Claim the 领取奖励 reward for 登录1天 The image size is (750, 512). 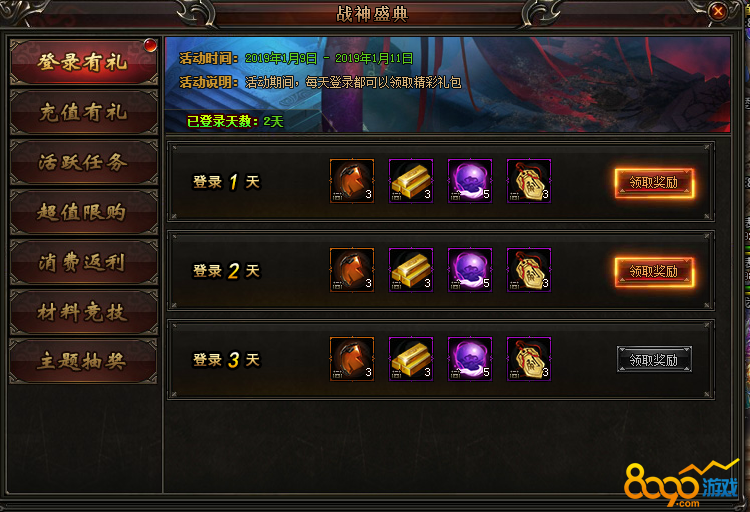[x=654, y=182]
